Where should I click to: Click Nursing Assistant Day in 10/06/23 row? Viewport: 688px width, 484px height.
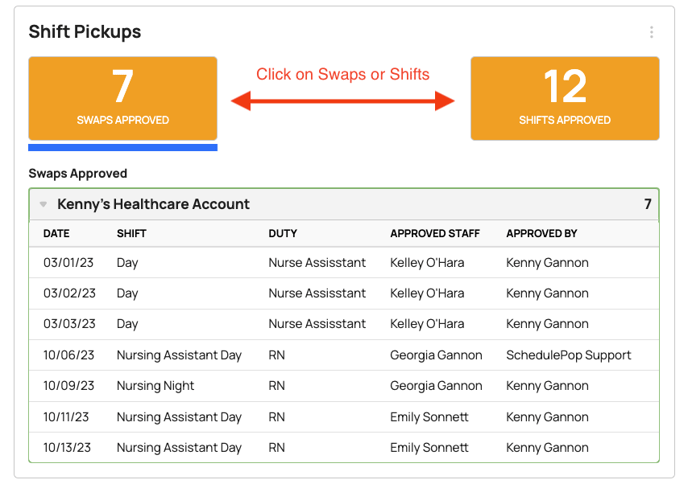(179, 355)
